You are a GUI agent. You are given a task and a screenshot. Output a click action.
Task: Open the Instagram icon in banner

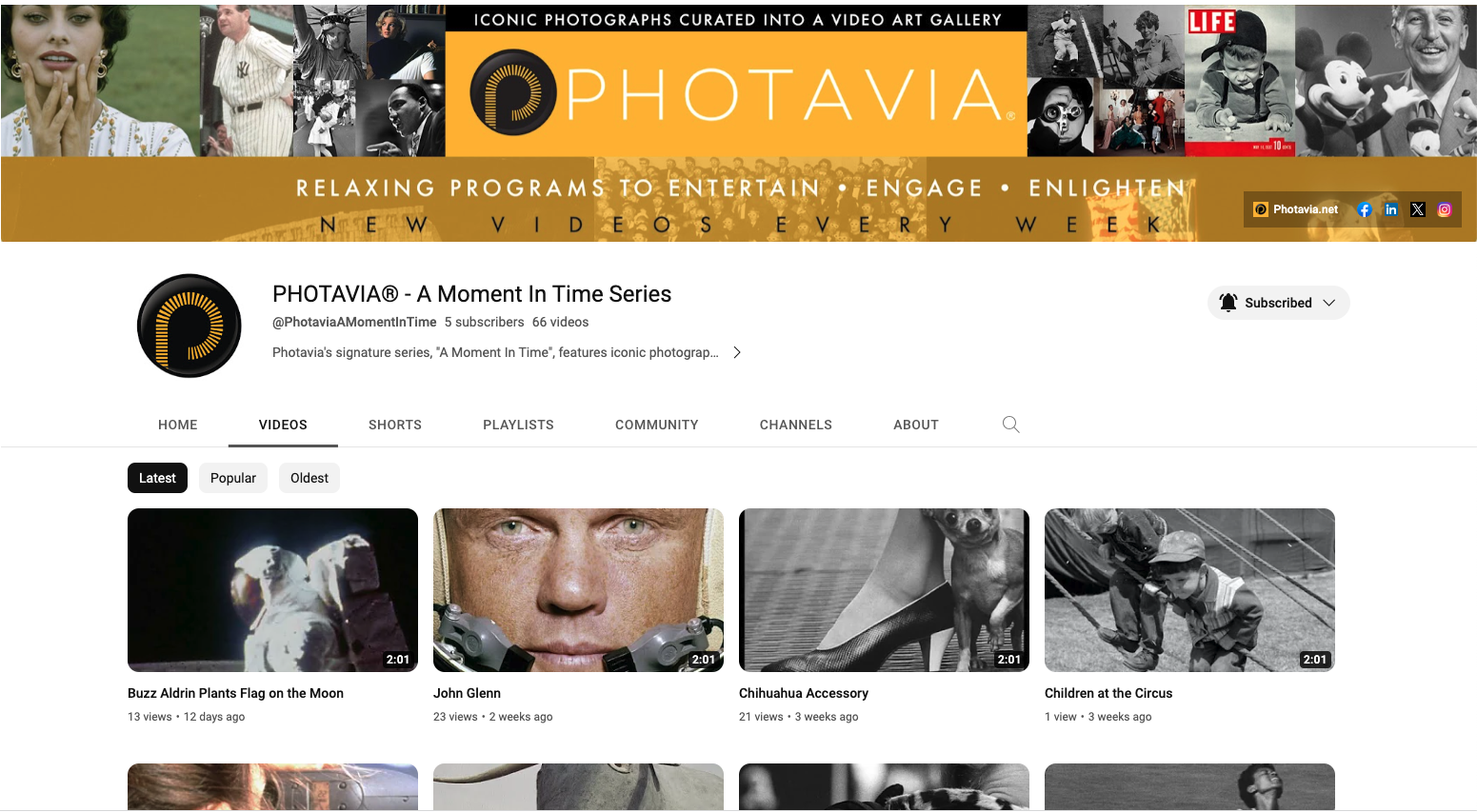pos(1445,209)
